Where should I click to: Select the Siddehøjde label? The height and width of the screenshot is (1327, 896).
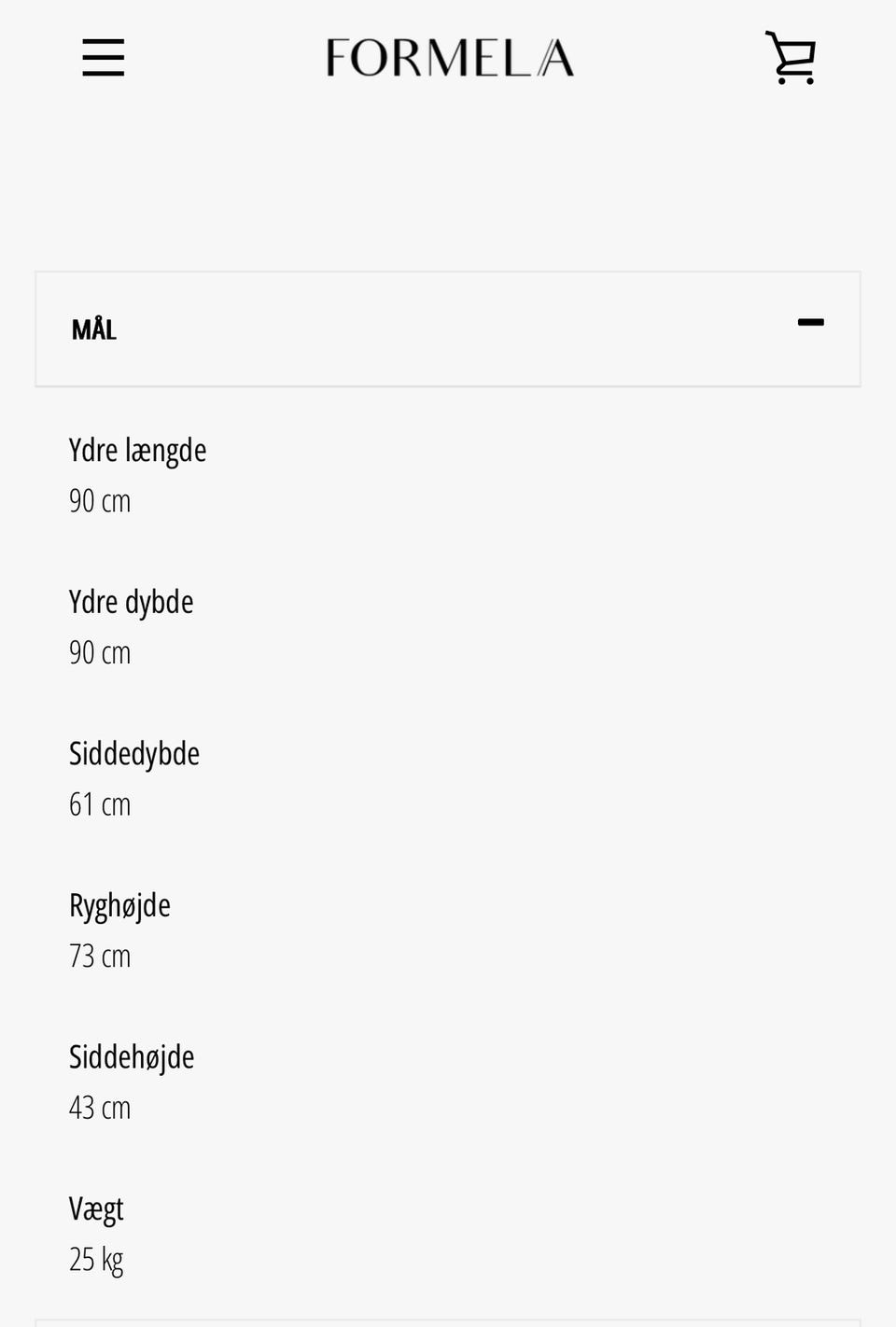[132, 1057]
